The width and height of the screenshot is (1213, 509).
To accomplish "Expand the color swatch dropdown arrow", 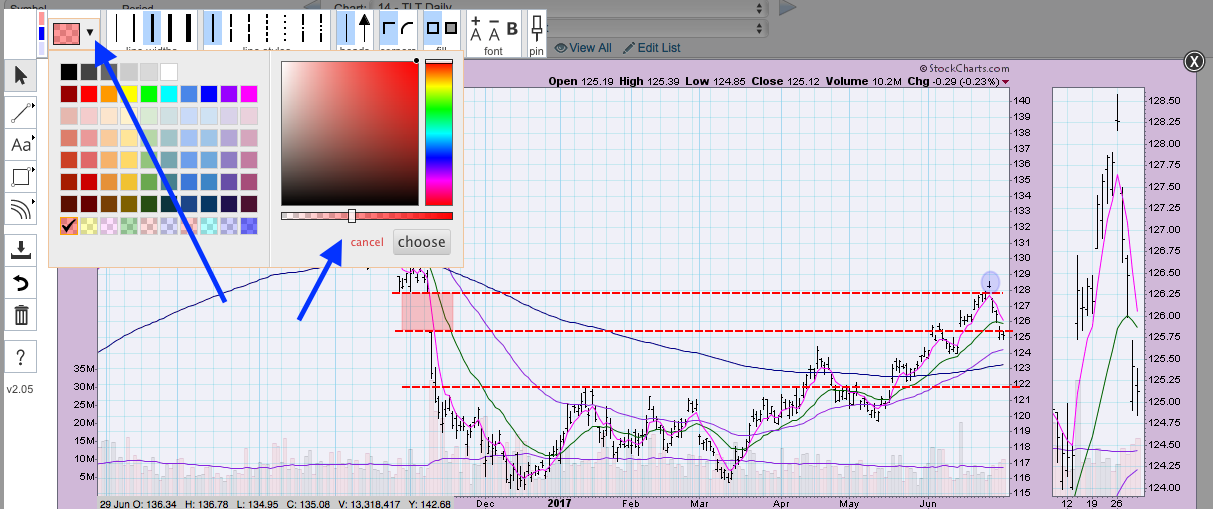I will [91, 32].
